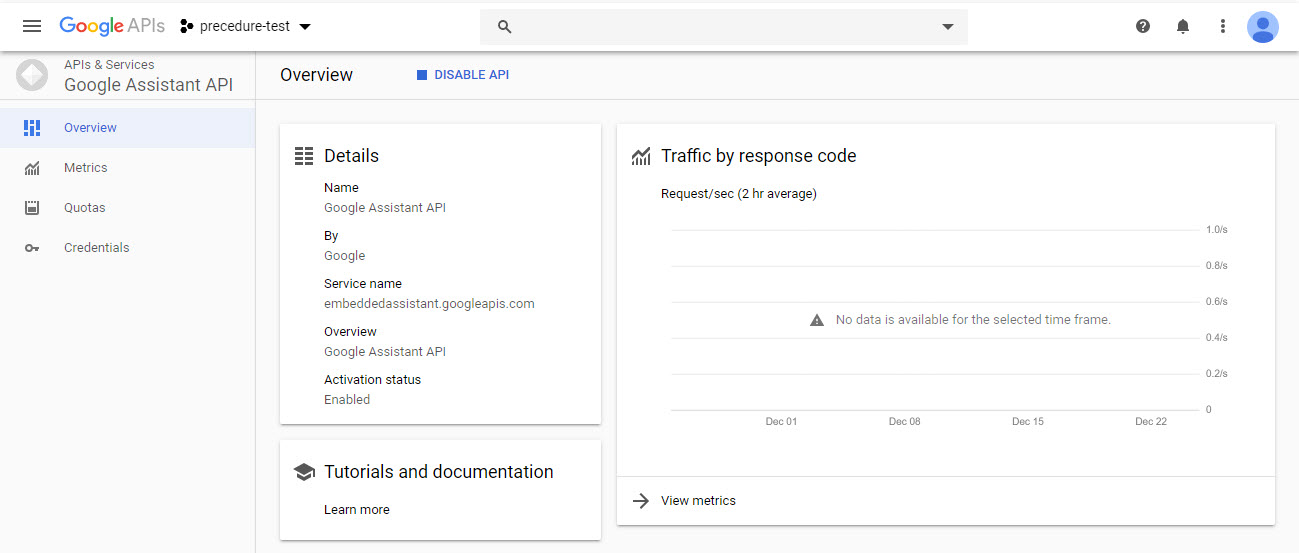Click the Request/sec (2 hr average) label
The image size is (1299, 553).
point(739,194)
